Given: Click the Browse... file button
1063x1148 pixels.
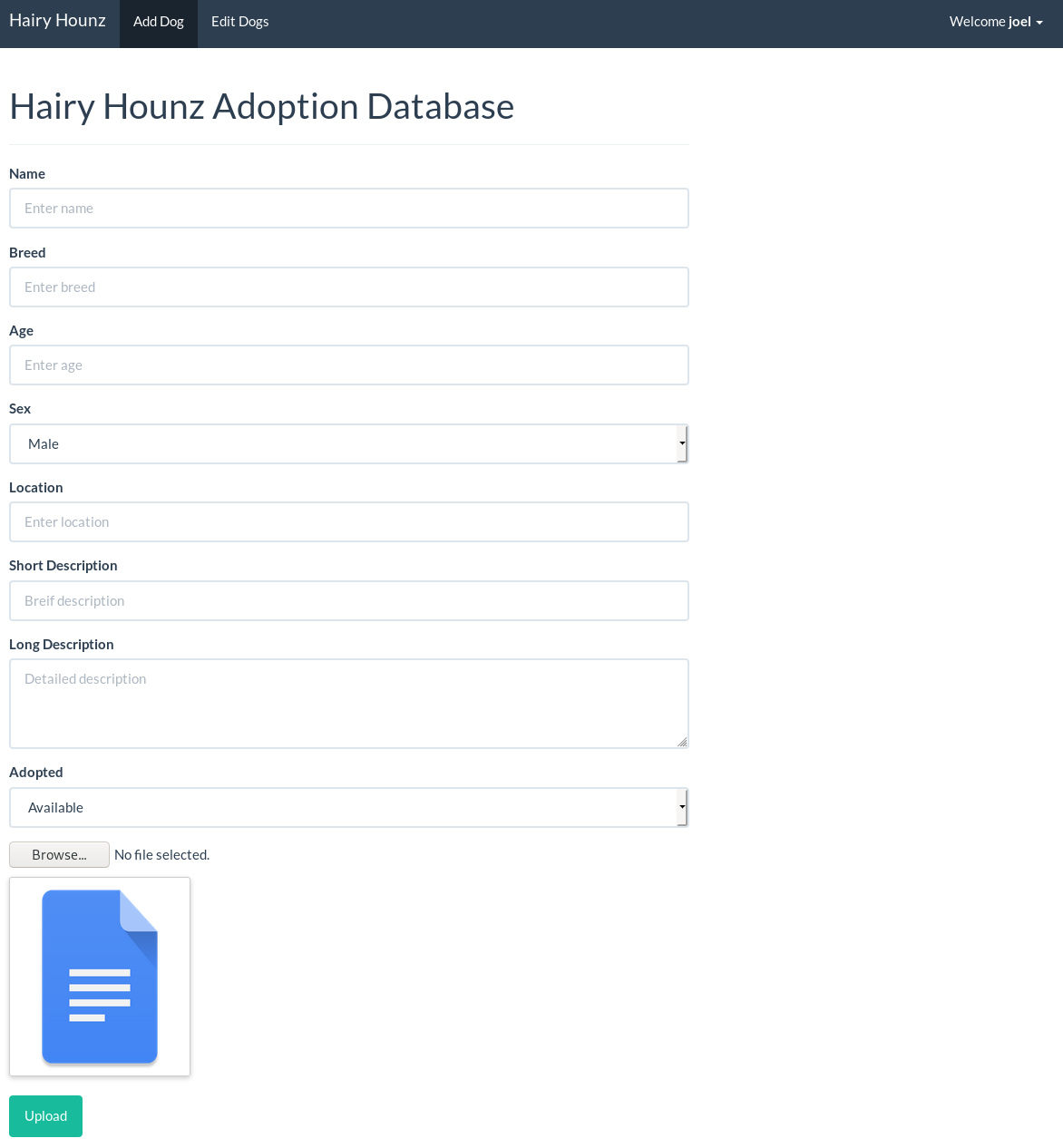Looking at the screenshot, I should (59, 855).
